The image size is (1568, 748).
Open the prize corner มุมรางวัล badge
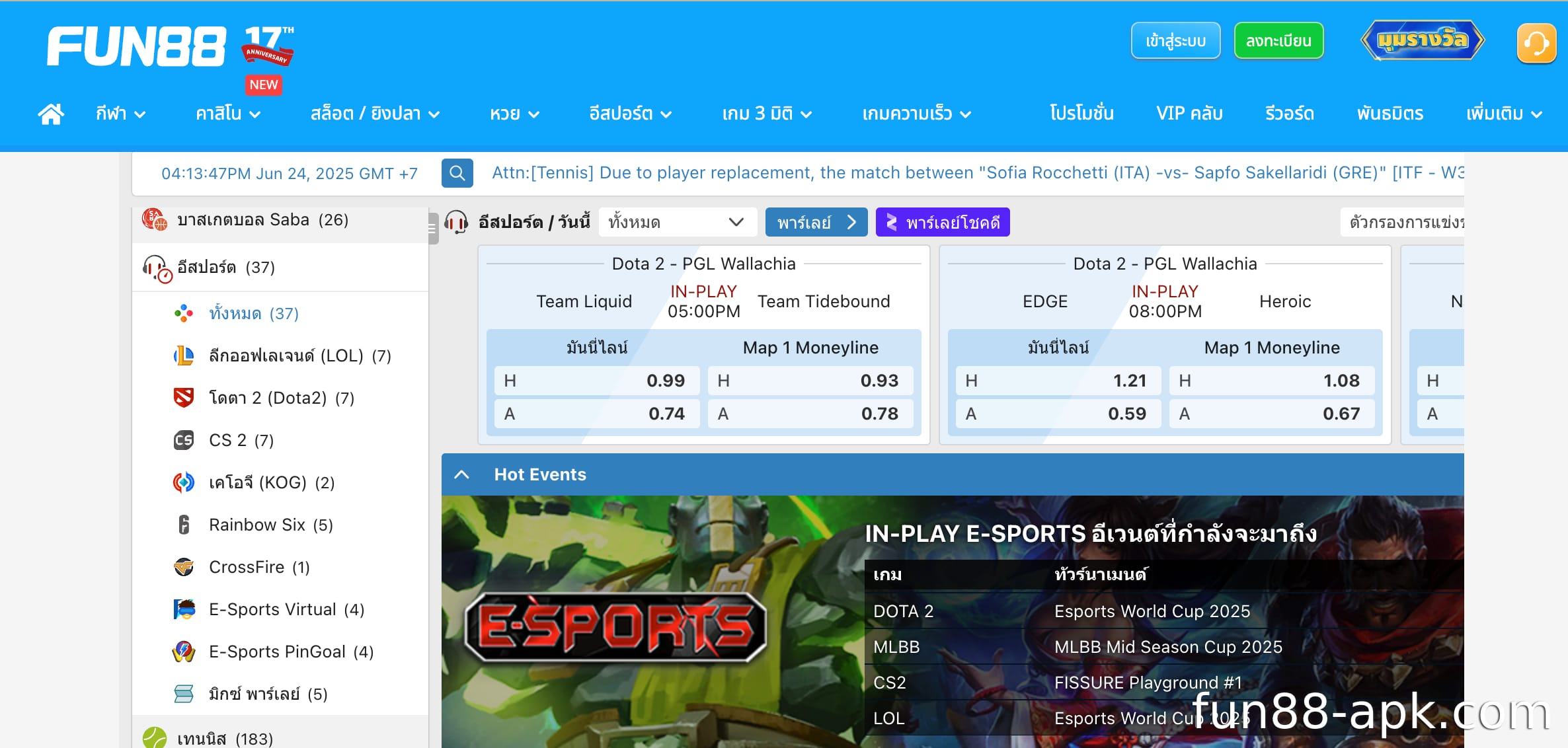click(1422, 41)
